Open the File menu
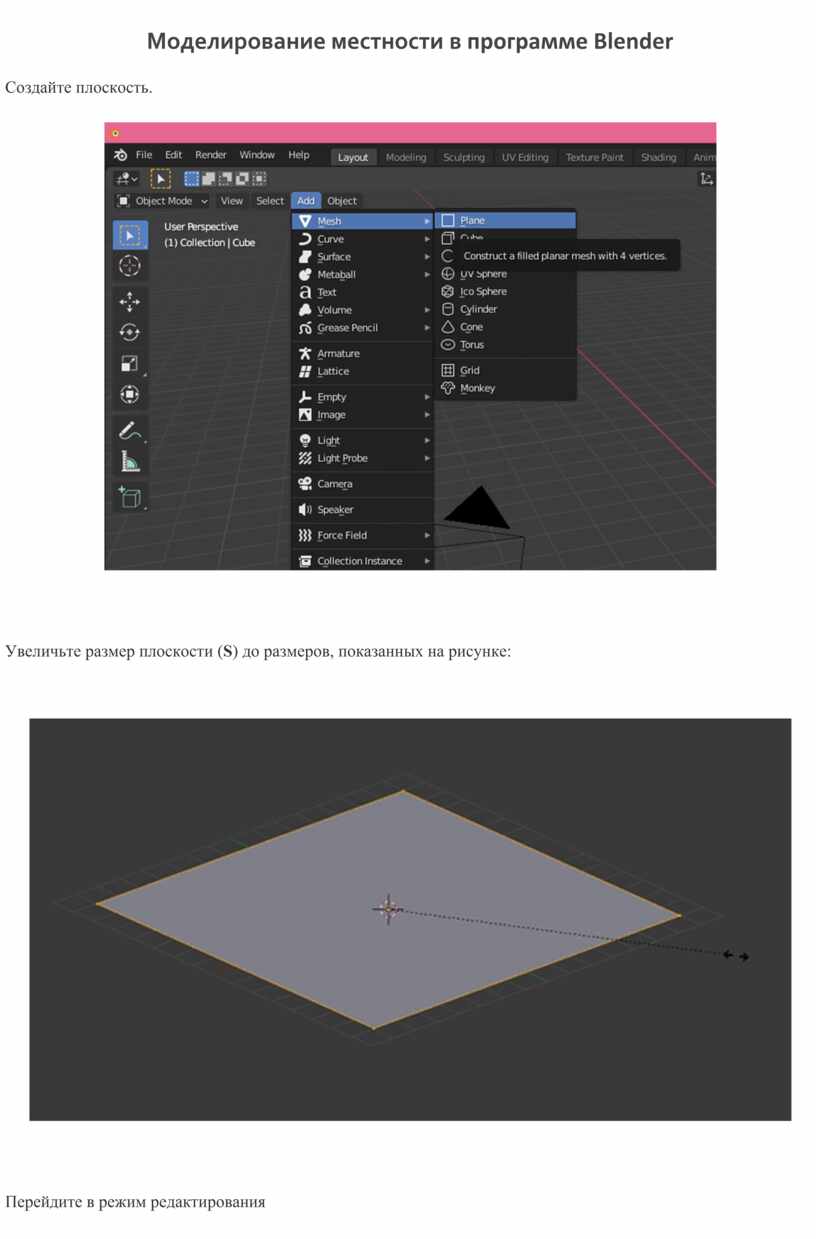The height and width of the screenshot is (1239, 816). [144, 155]
